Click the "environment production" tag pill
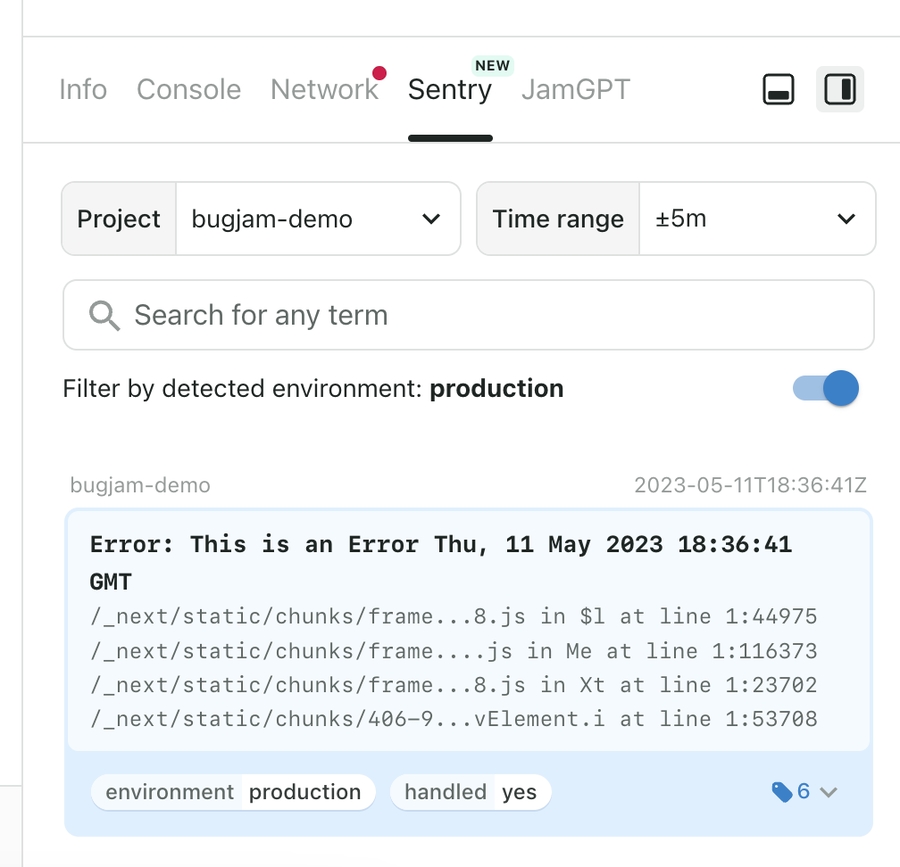The image size is (900, 867). tap(233, 792)
